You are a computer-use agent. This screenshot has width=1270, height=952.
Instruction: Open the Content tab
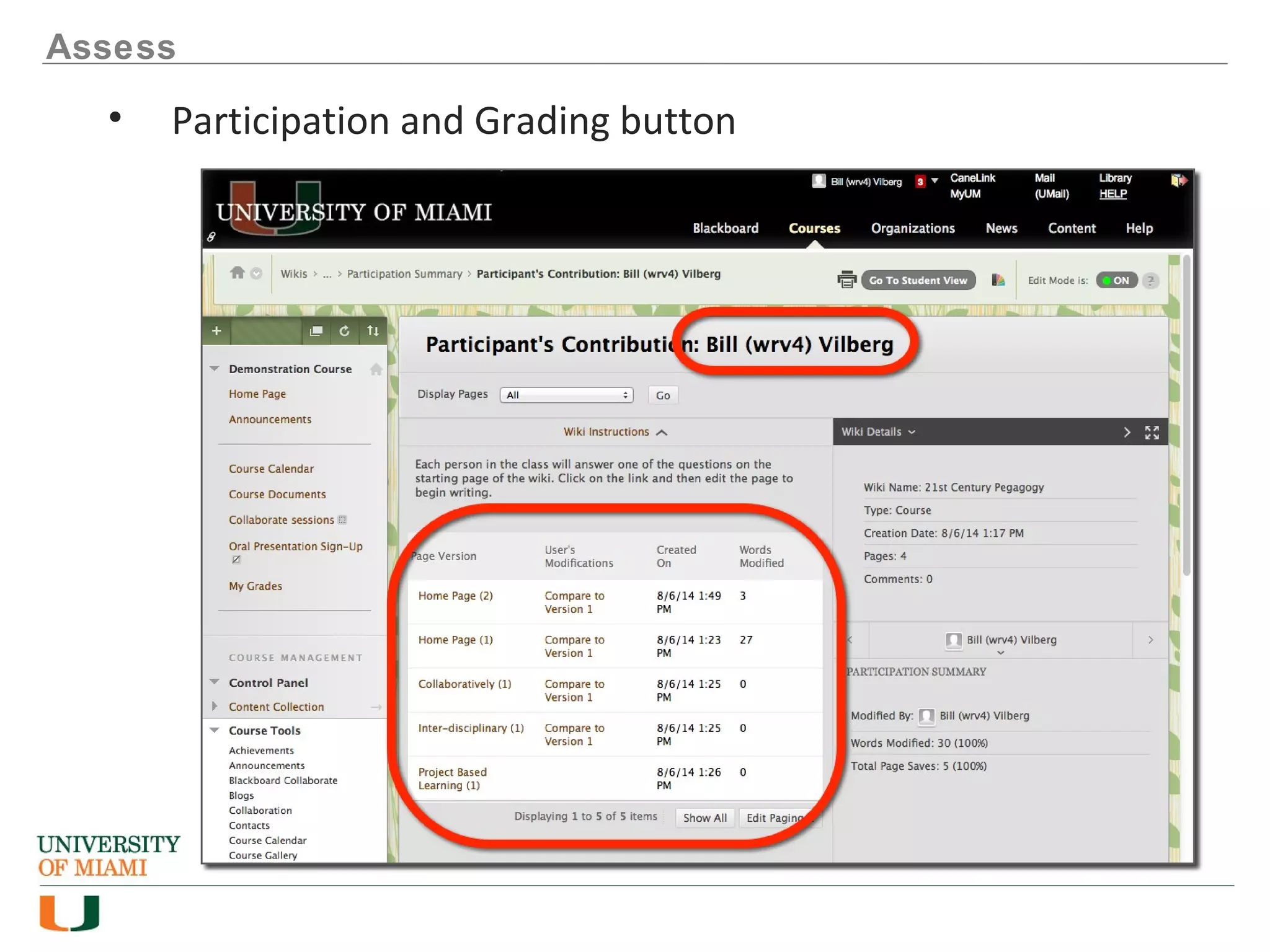tap(1072, 228)
